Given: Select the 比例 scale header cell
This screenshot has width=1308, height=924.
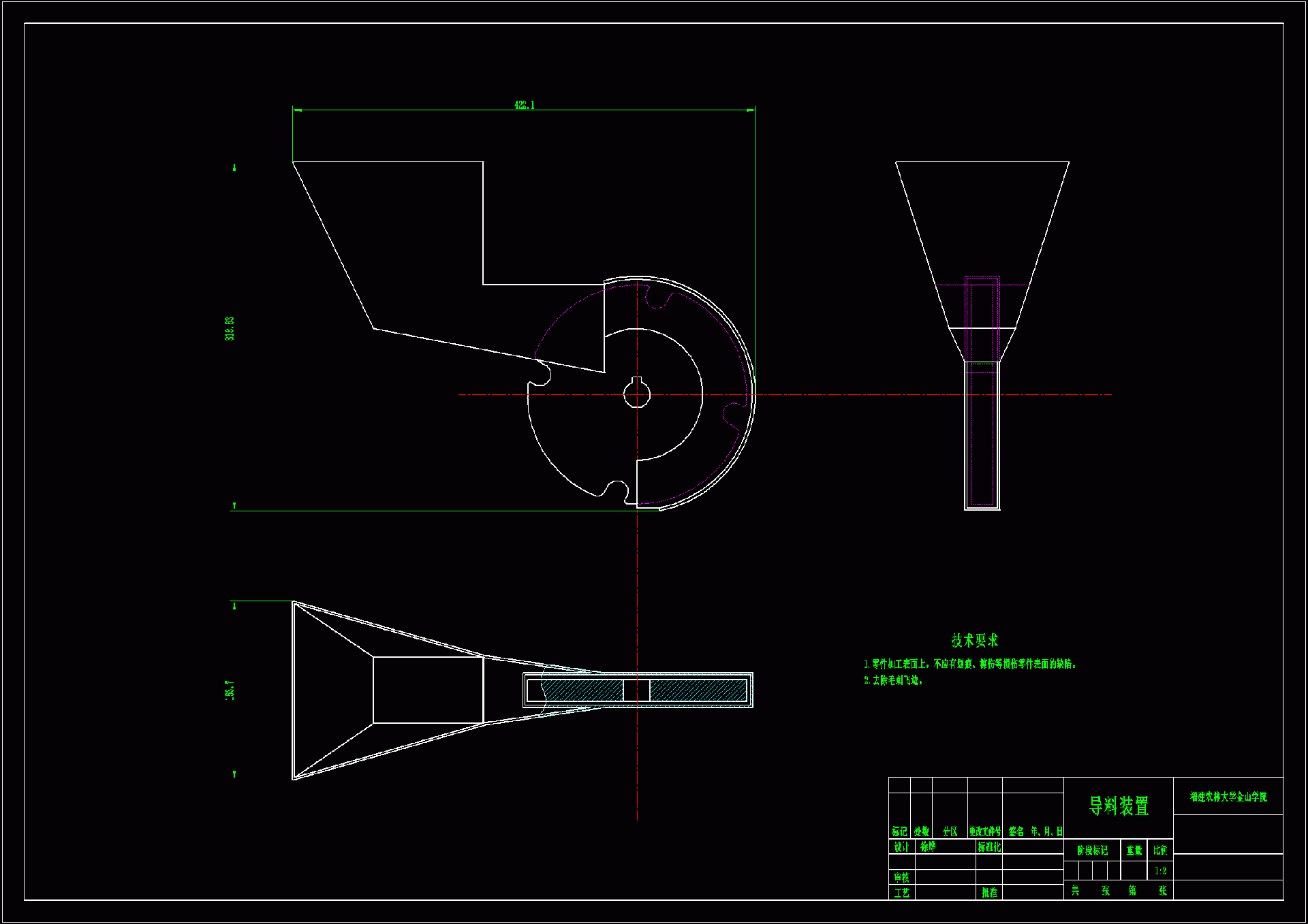Looking at the screenshot, I should [1160, 850].
